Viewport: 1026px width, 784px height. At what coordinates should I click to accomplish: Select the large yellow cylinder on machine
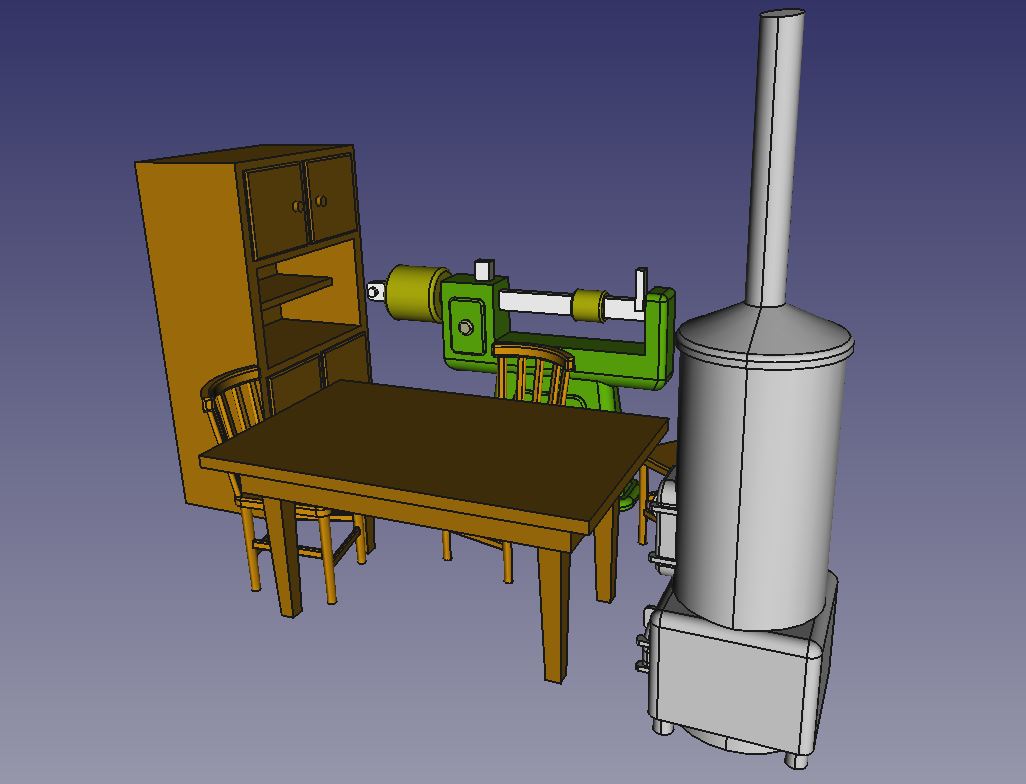413,293
